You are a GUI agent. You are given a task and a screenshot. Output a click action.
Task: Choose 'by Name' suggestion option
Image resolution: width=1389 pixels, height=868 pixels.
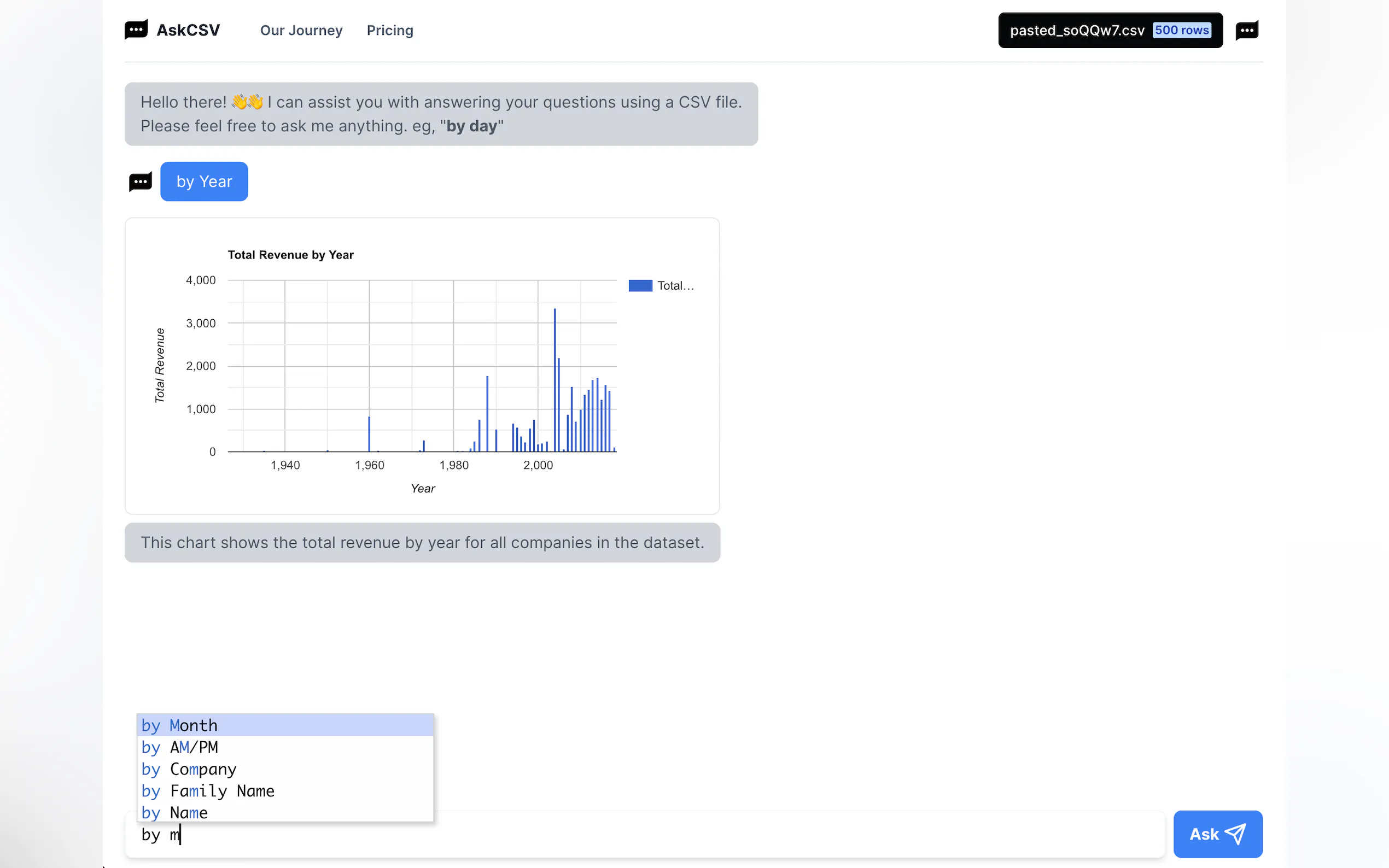click(285, 812)
